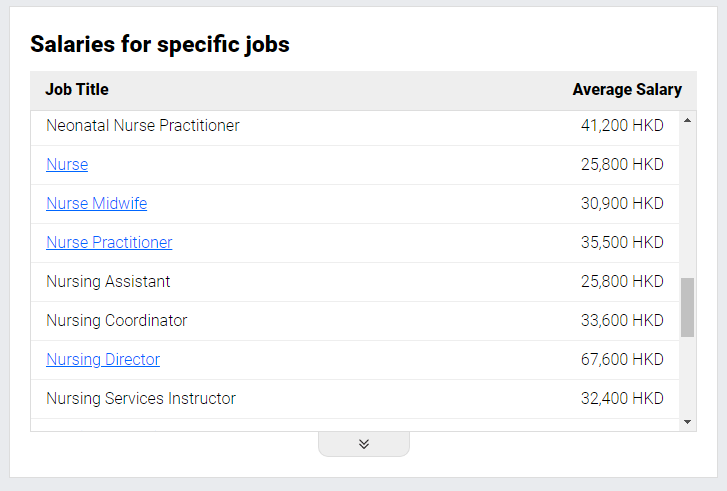Screen dimensions: 727x491
Task: Click the 30,900 HKD salary value
Action: coord(622,204)
